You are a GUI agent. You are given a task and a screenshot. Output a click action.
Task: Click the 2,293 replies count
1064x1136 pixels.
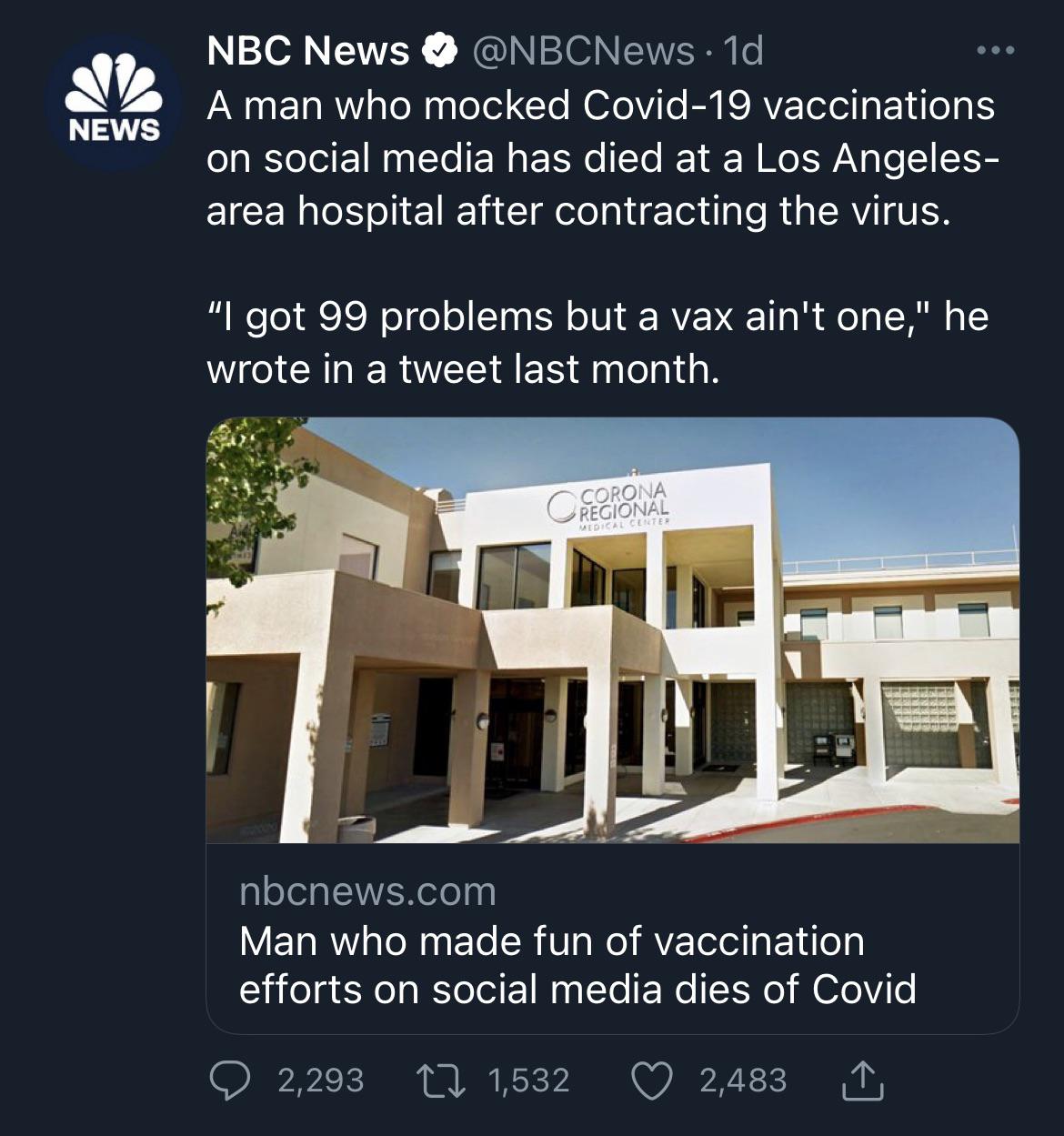pos(320,1080)
